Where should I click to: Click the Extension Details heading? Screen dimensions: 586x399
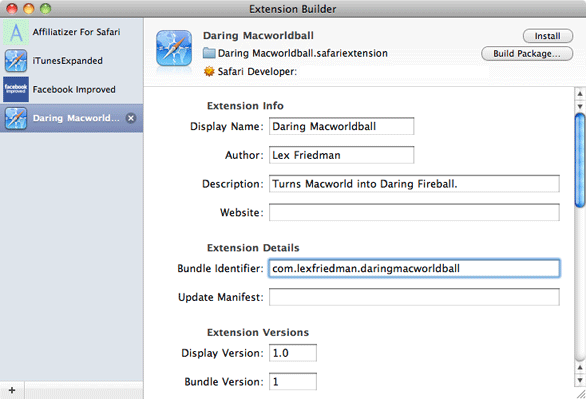253,248
